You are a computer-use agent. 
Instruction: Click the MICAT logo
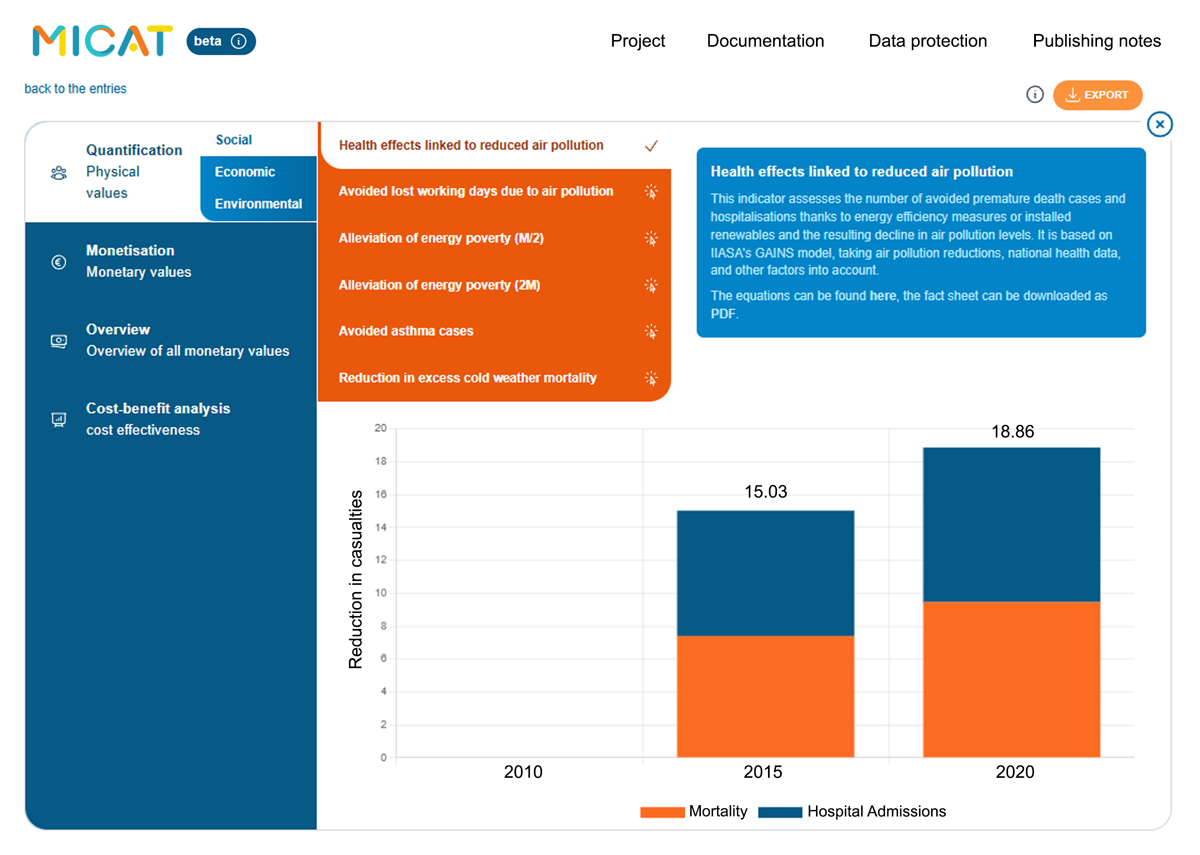[x=102, y=41]
